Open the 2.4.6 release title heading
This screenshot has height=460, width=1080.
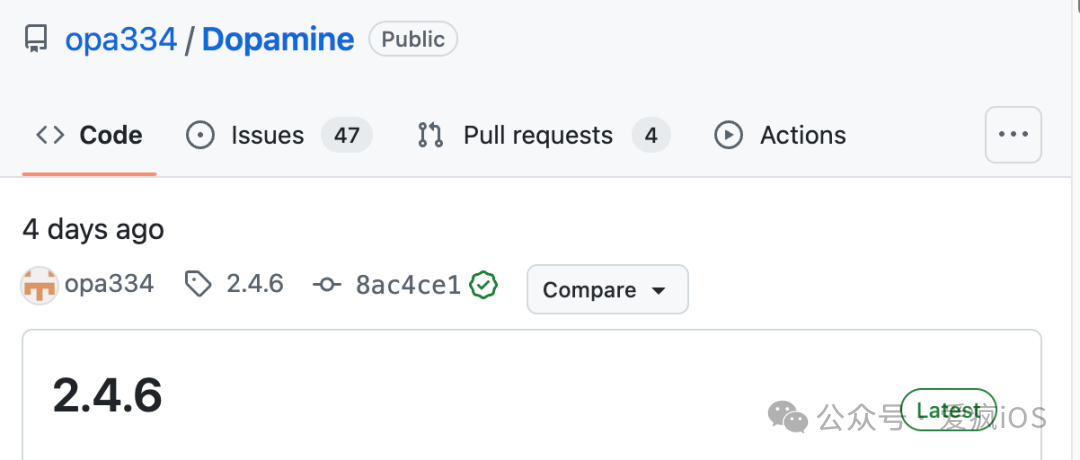[x=107, y=396]
